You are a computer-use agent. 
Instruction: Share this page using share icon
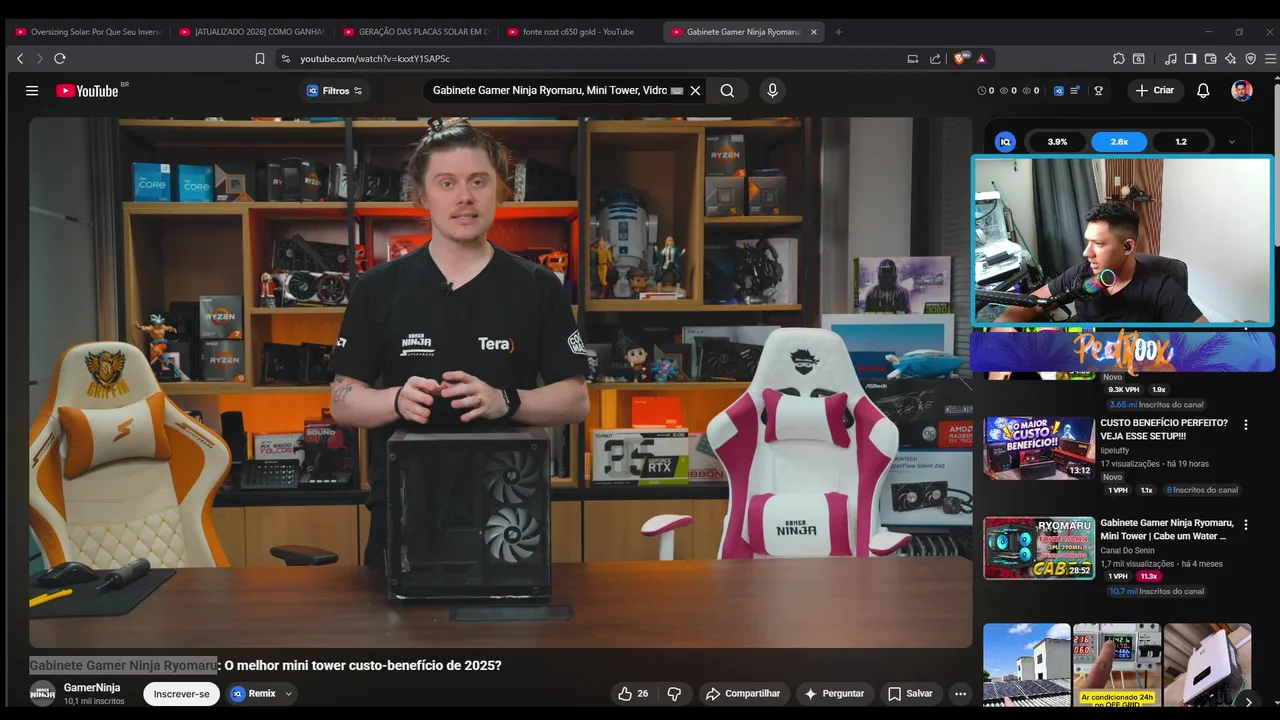pos(935,59)
